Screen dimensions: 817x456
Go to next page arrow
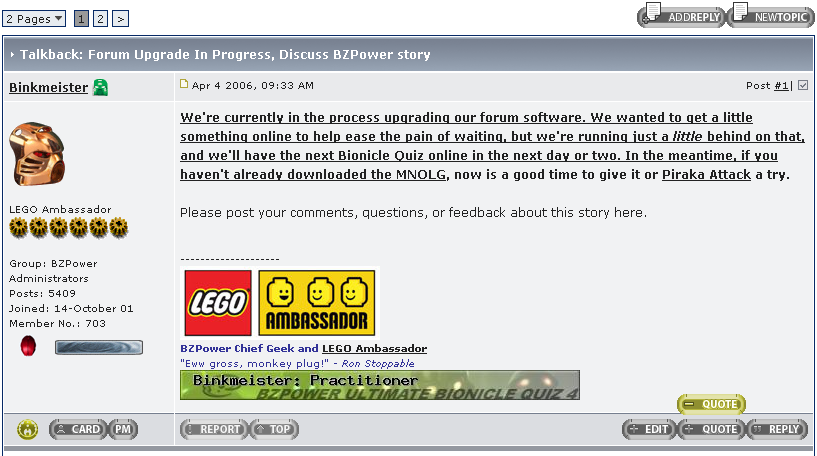pyautogui.click(x=120, y=19)
